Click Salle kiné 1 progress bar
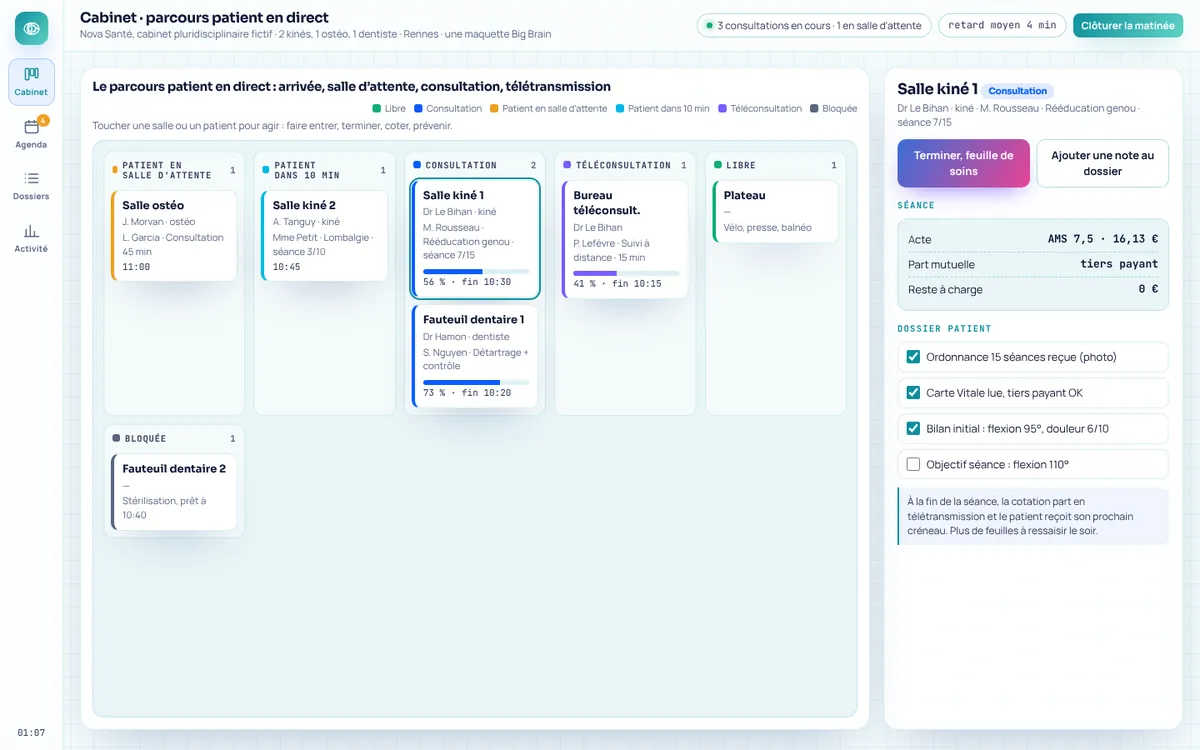 tap(476, 271)
